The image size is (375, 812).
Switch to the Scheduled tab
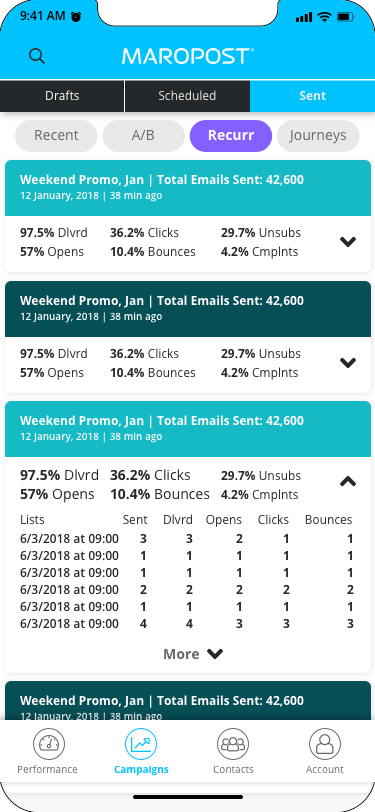(x=187, y=96)
